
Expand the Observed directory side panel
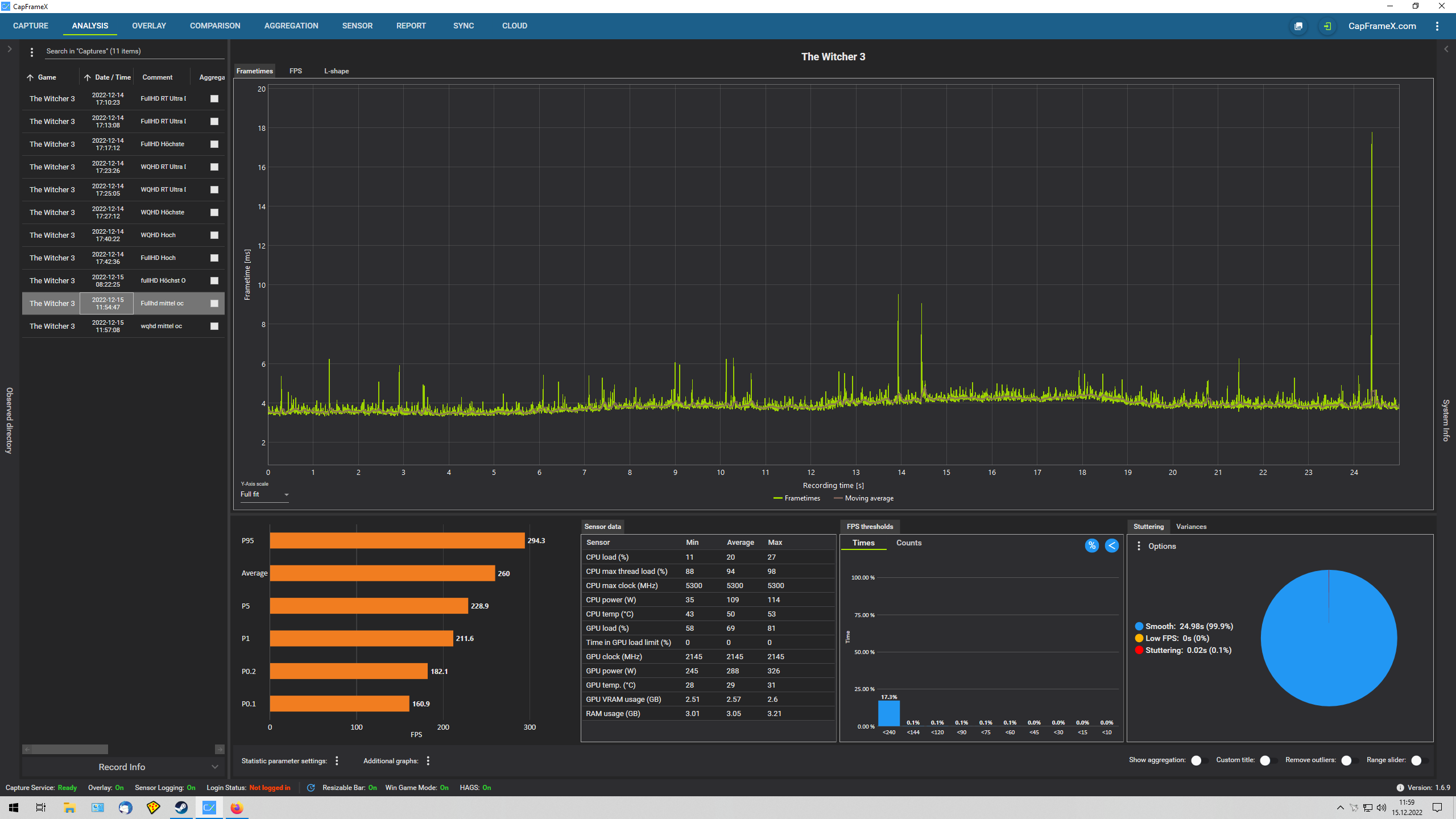click(x=9, y=49)
